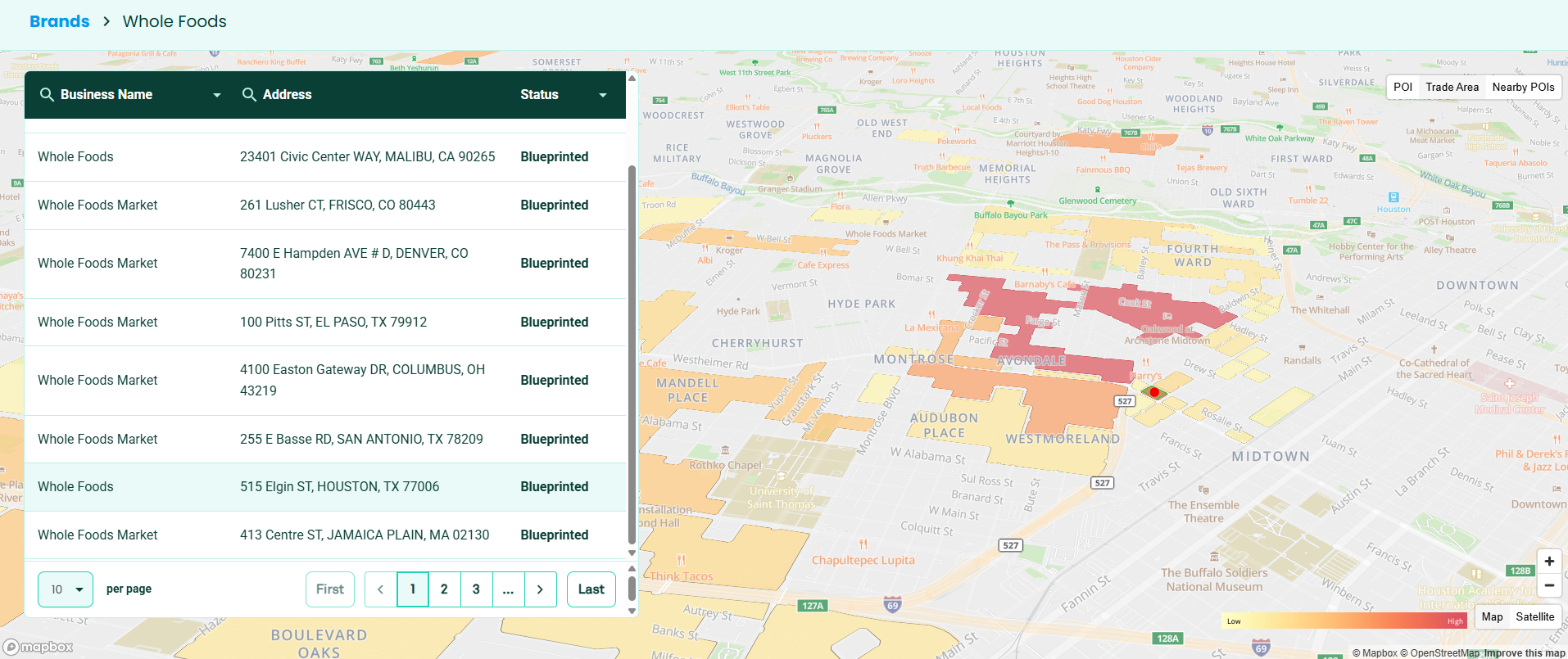Click the Mapbox logo
The width and height of the screenshot is (1568, 659).
[x=39, y=647]
